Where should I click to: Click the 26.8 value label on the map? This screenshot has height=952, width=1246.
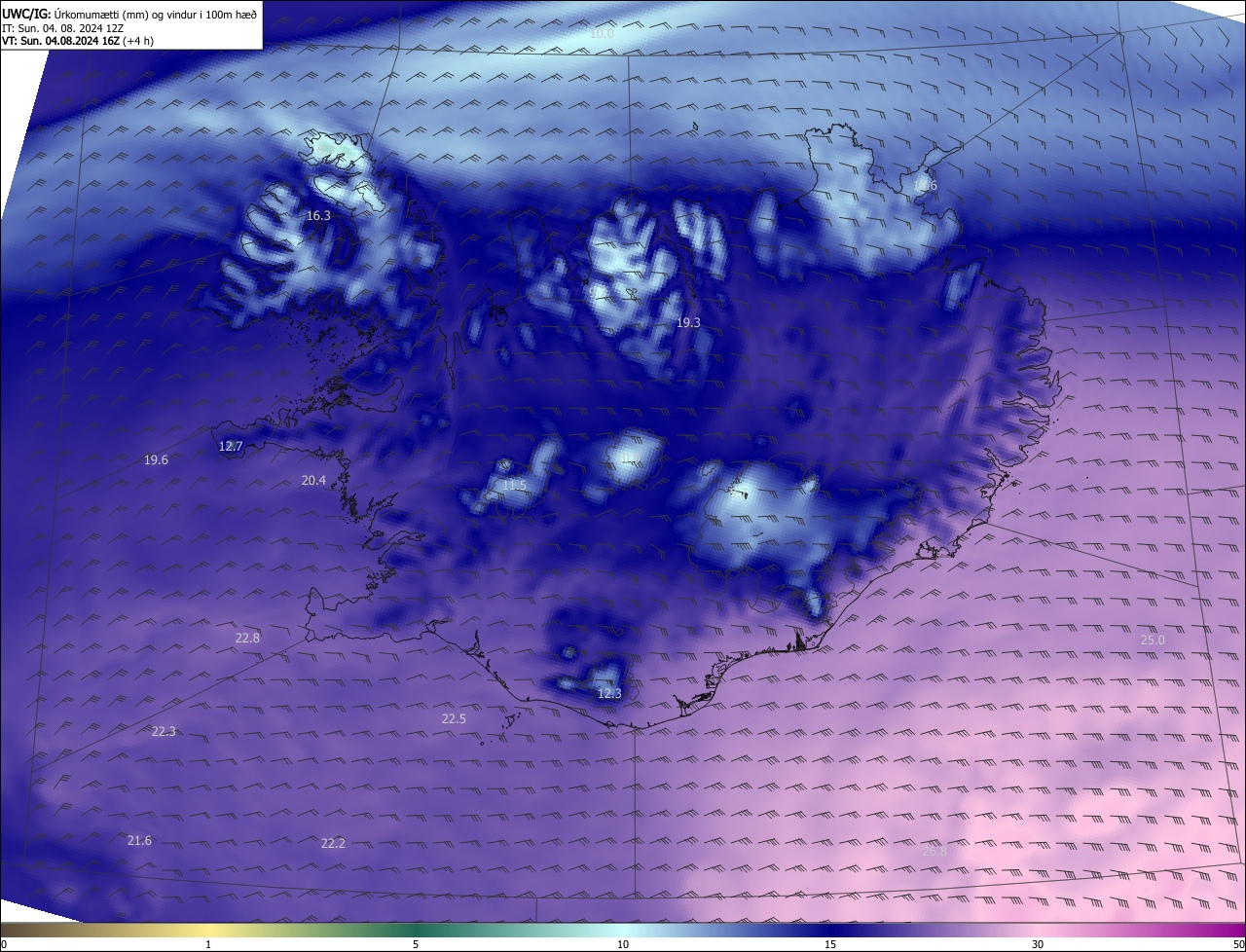pyautogui.click(x=934, y=851)
